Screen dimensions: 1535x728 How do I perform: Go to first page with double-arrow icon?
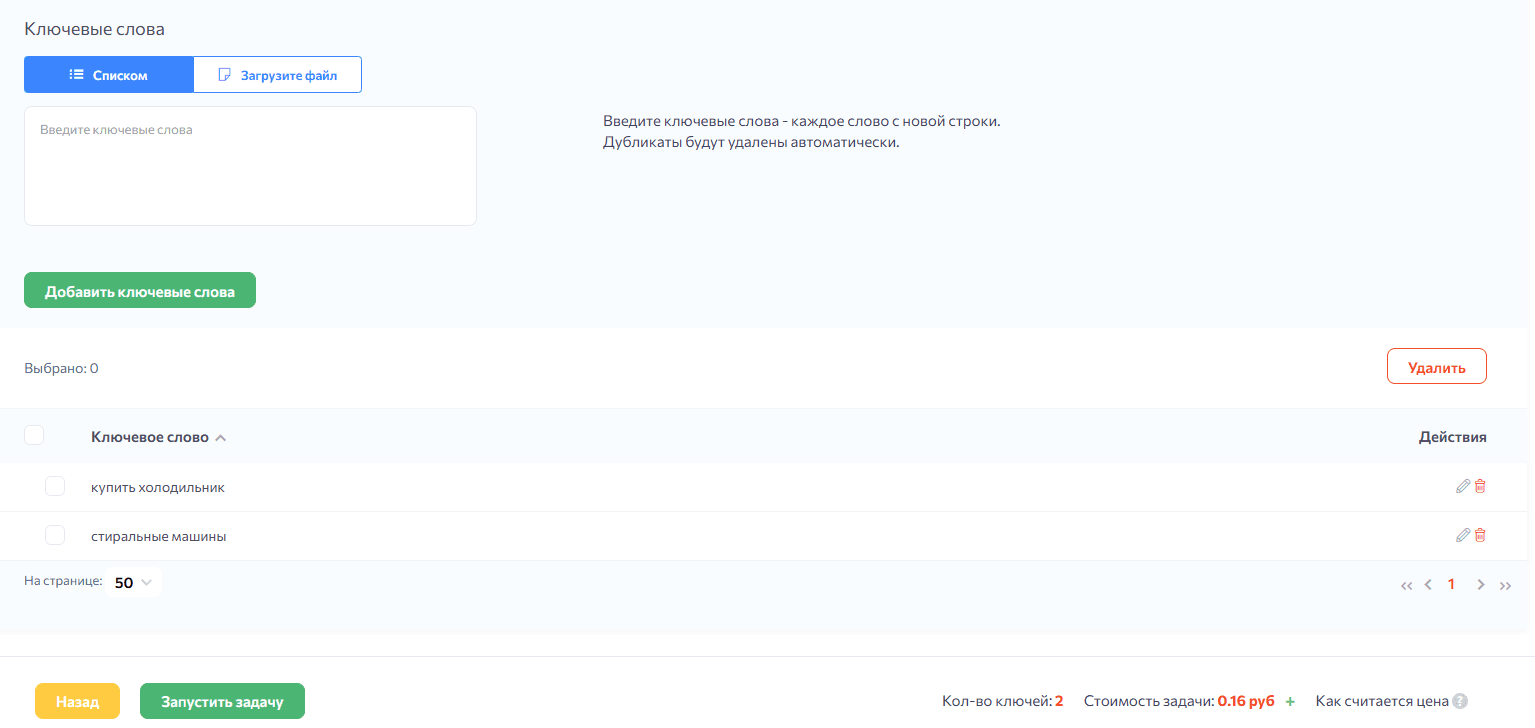(x=1406, y=584)
